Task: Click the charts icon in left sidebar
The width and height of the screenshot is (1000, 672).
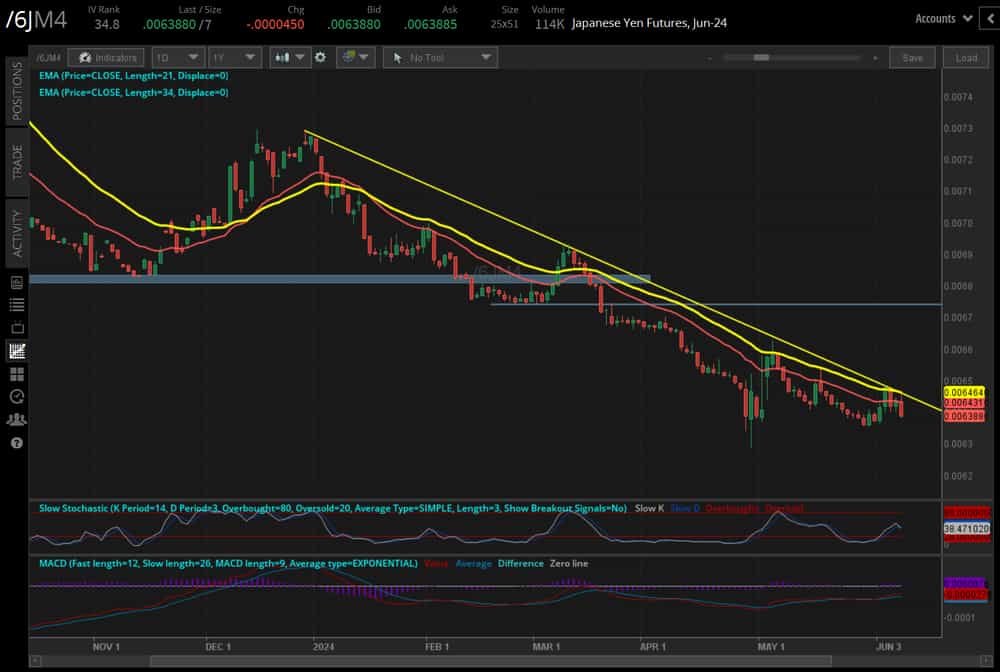Action: tap(16, 351)
